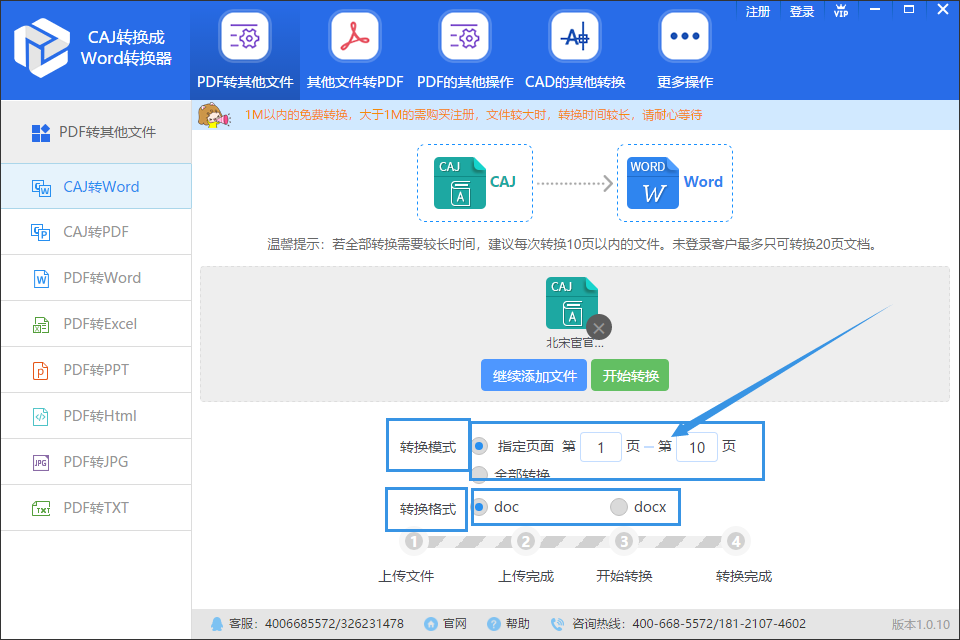Click the 官网 home icon in footer
The width and height of the screenshot is (960, 640).
[431, 624]
